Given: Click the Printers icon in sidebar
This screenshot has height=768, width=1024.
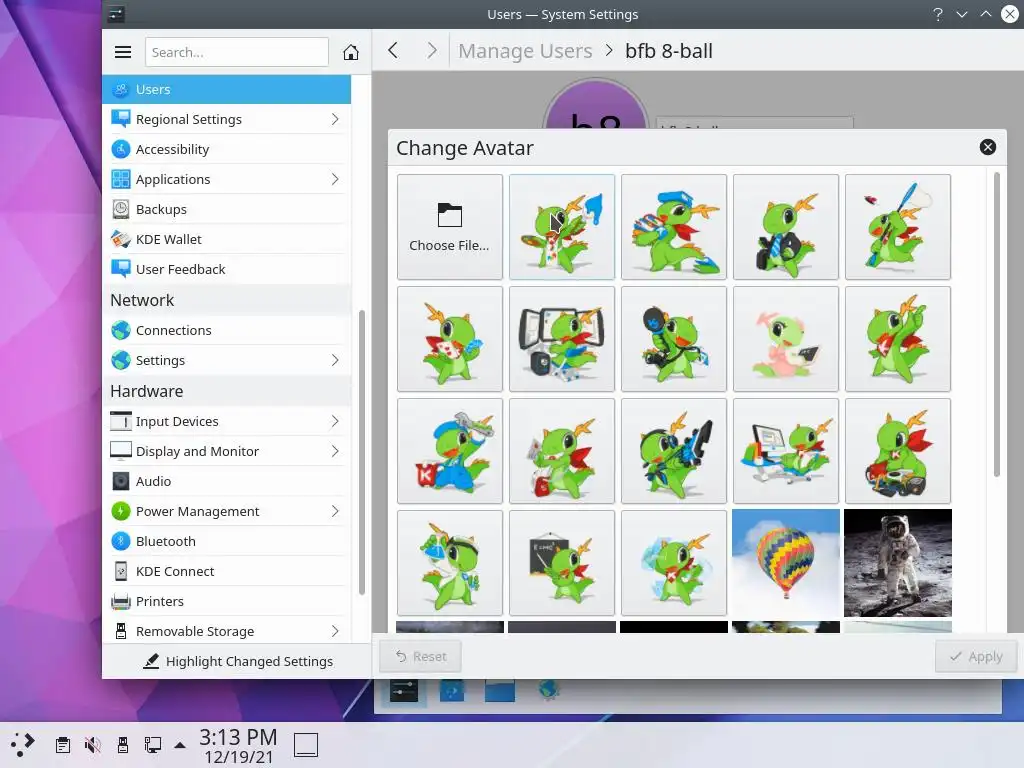Looking at the screenshot, I should 121,601.
